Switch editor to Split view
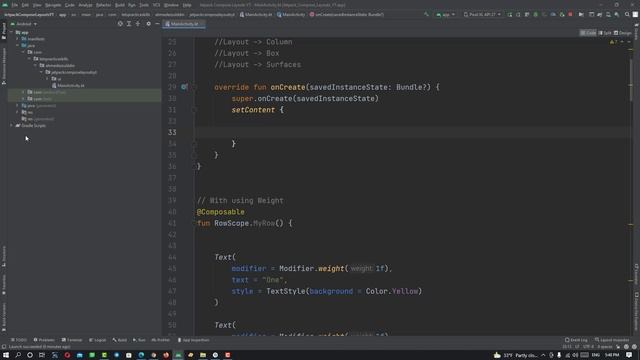 (x=605, y=33)
